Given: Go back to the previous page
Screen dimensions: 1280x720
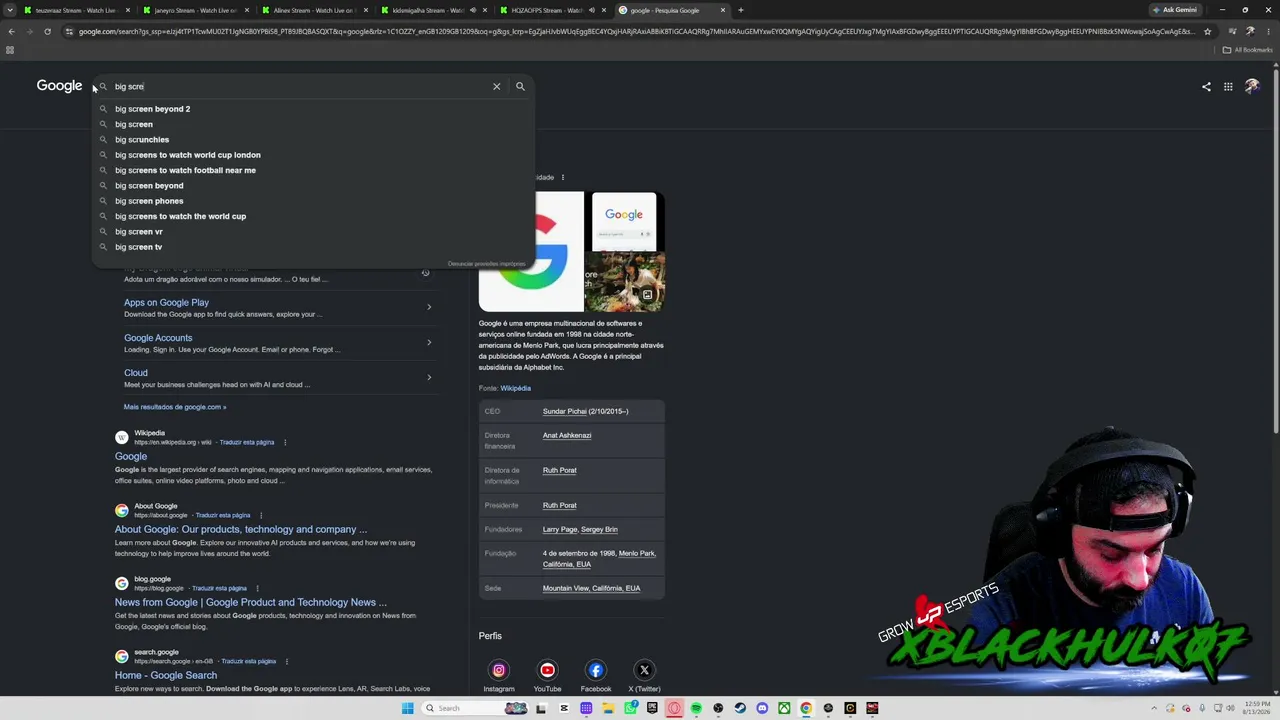Looking at the screenshot, I should pyautogui.click(x=11, y=31).
